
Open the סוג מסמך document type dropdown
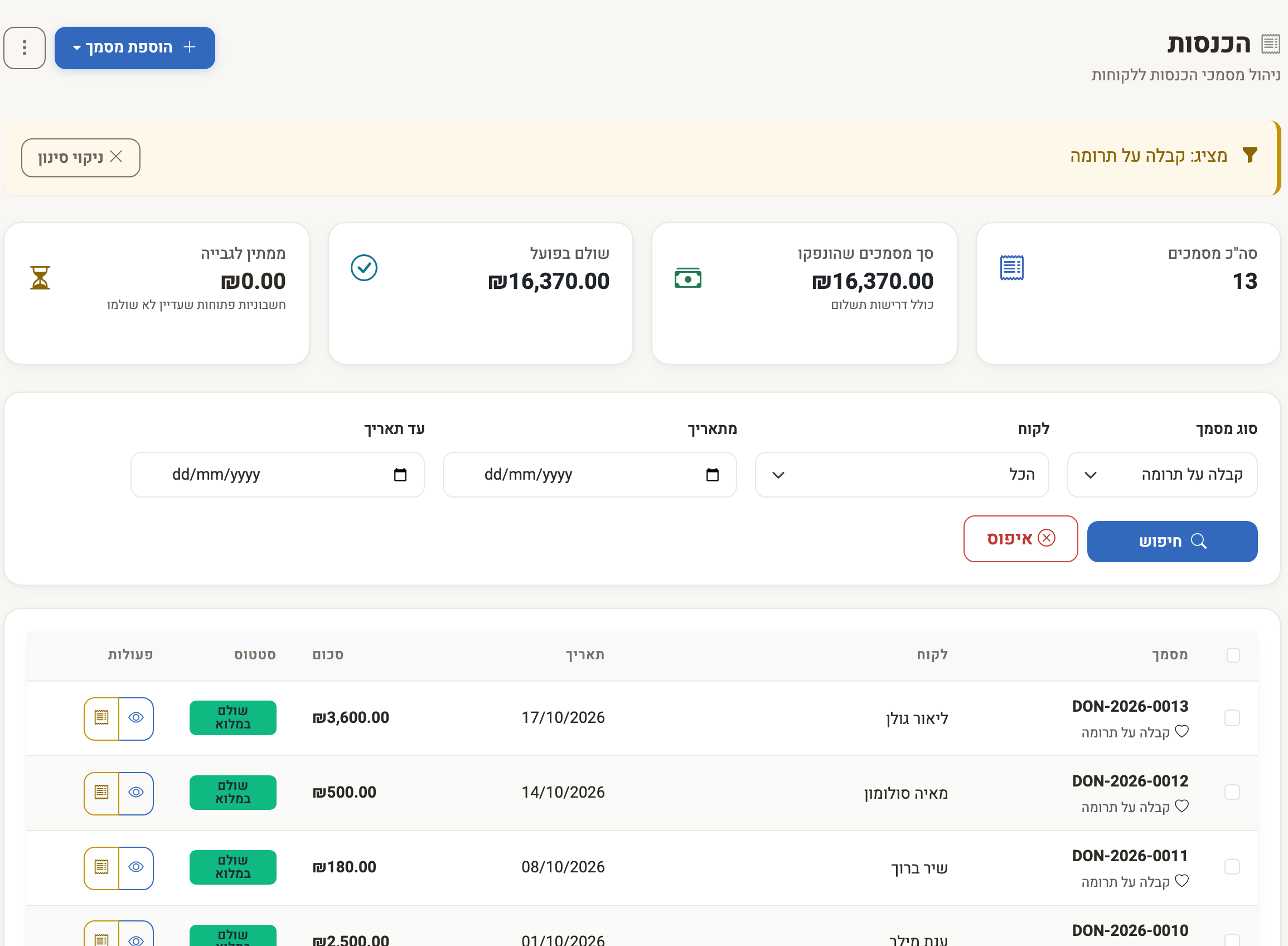tap(1162, 475)
